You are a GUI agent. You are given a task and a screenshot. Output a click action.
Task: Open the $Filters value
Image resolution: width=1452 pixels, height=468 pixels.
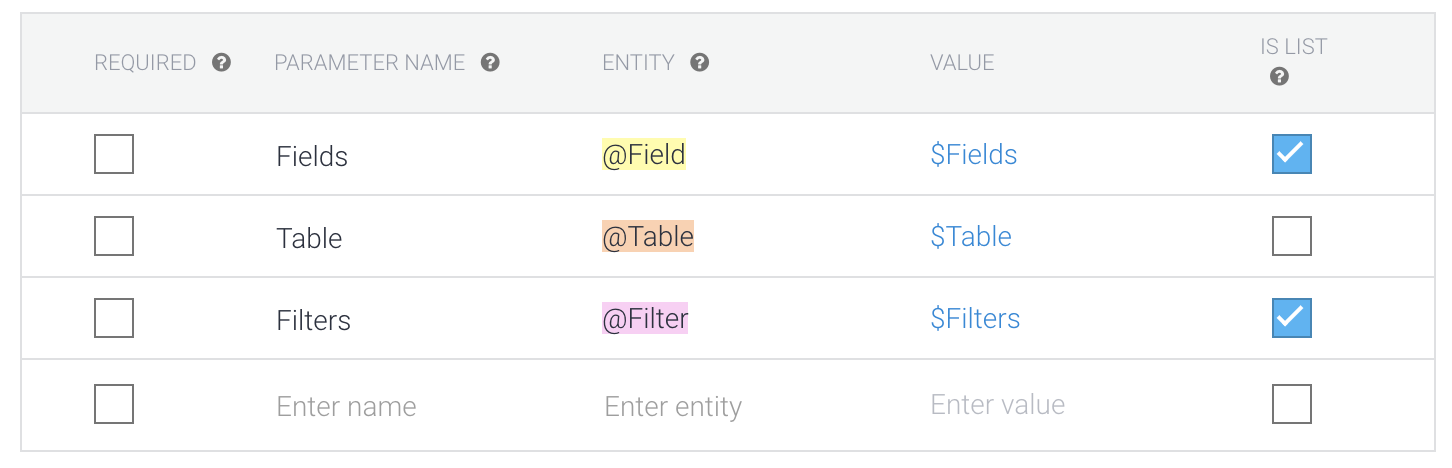[x=975, y=319]
